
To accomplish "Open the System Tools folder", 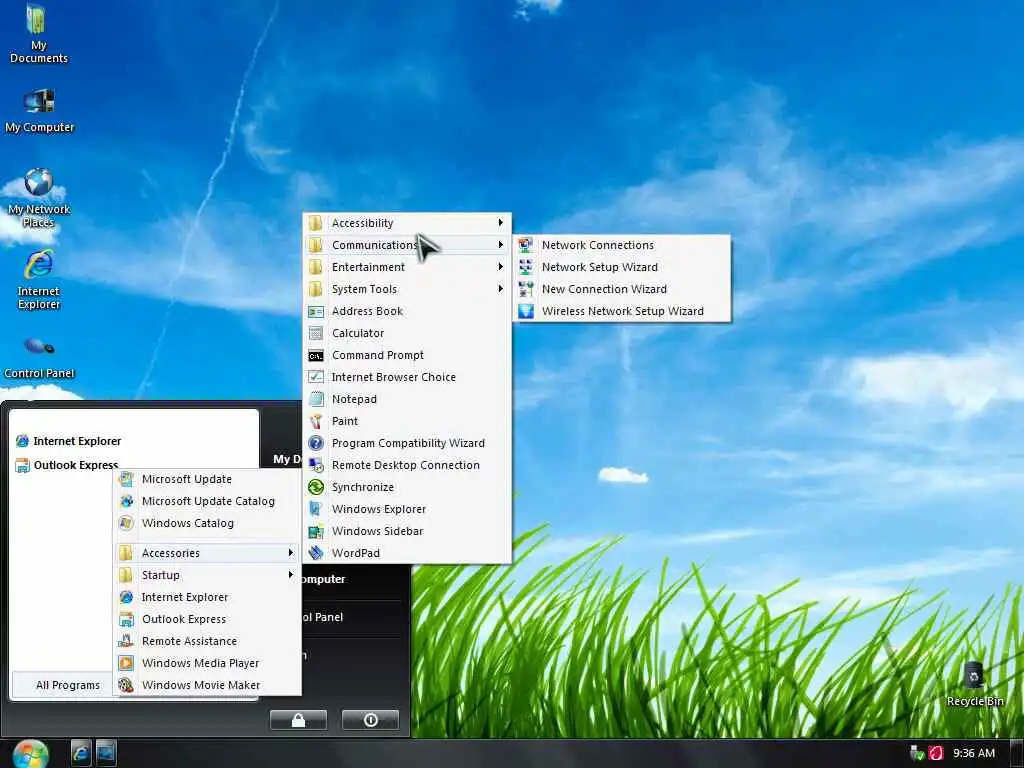I will (x=407, y=289).
